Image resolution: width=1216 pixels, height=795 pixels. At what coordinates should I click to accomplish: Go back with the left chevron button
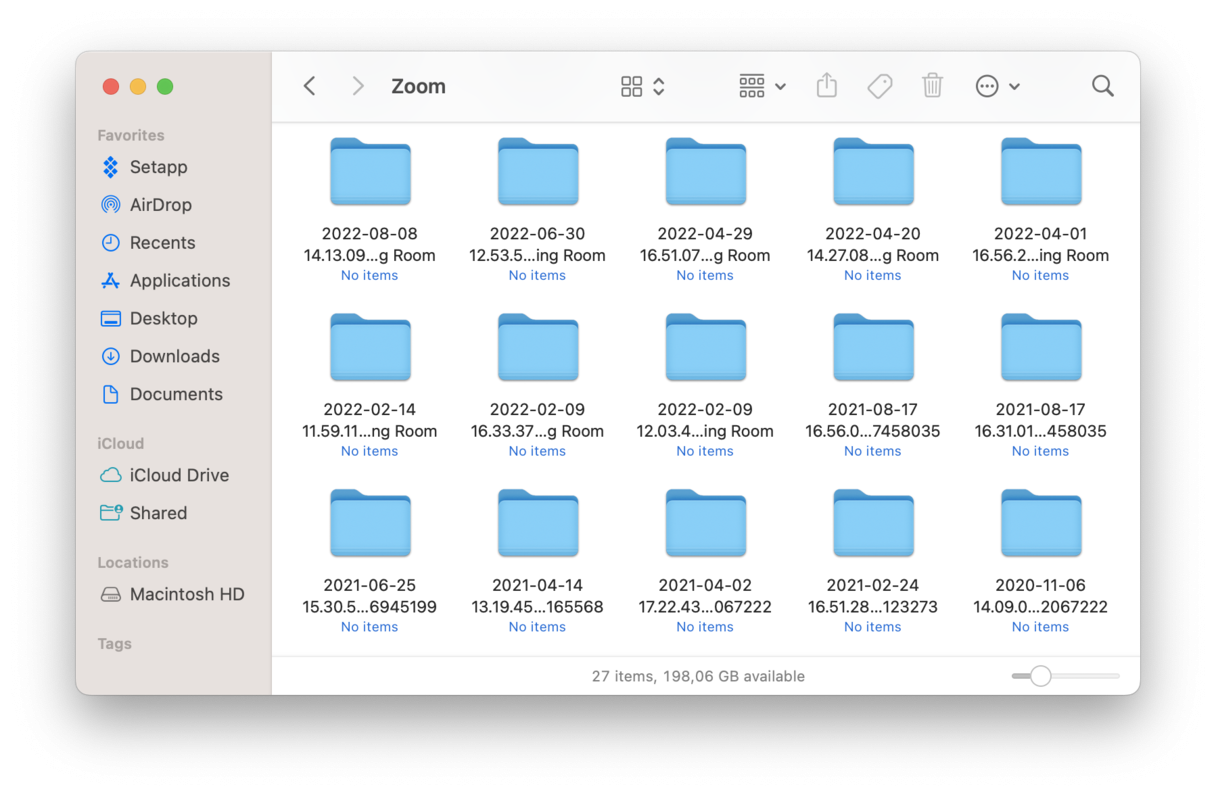coord(310,86)
